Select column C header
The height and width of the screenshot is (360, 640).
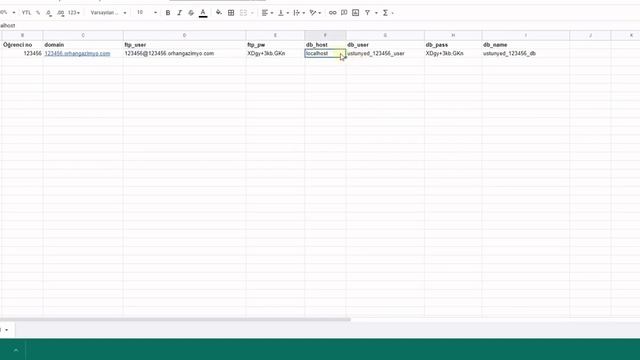83,36
